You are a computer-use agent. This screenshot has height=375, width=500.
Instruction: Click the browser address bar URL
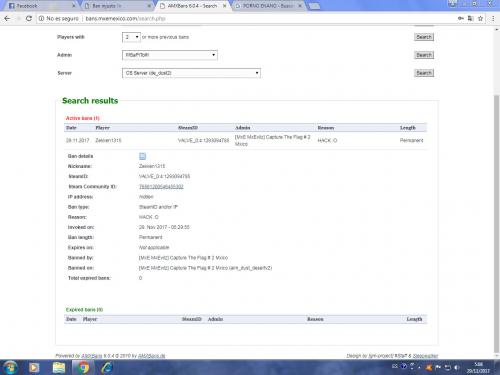click(125, 19)
